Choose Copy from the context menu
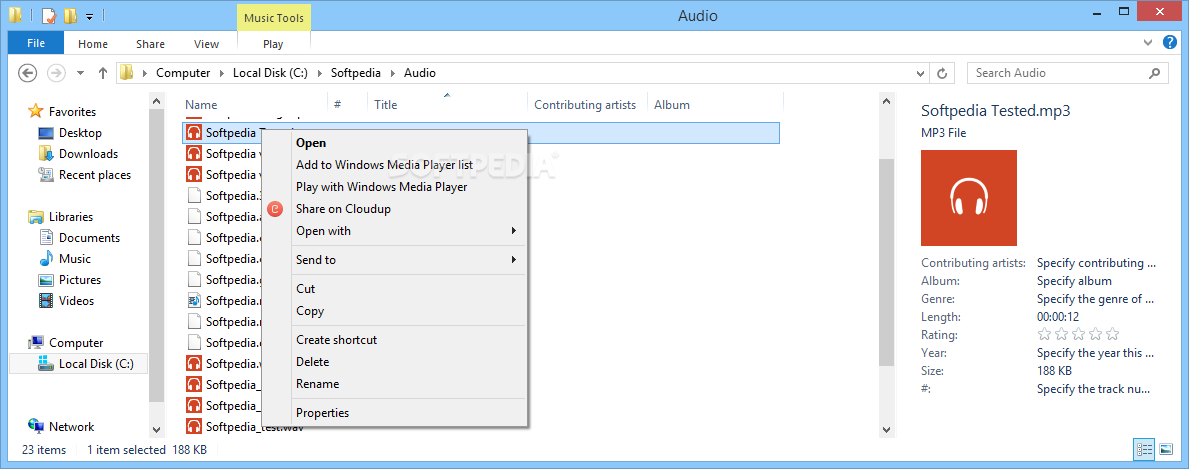Viewport: 1189px width, 469px height. 394,310
